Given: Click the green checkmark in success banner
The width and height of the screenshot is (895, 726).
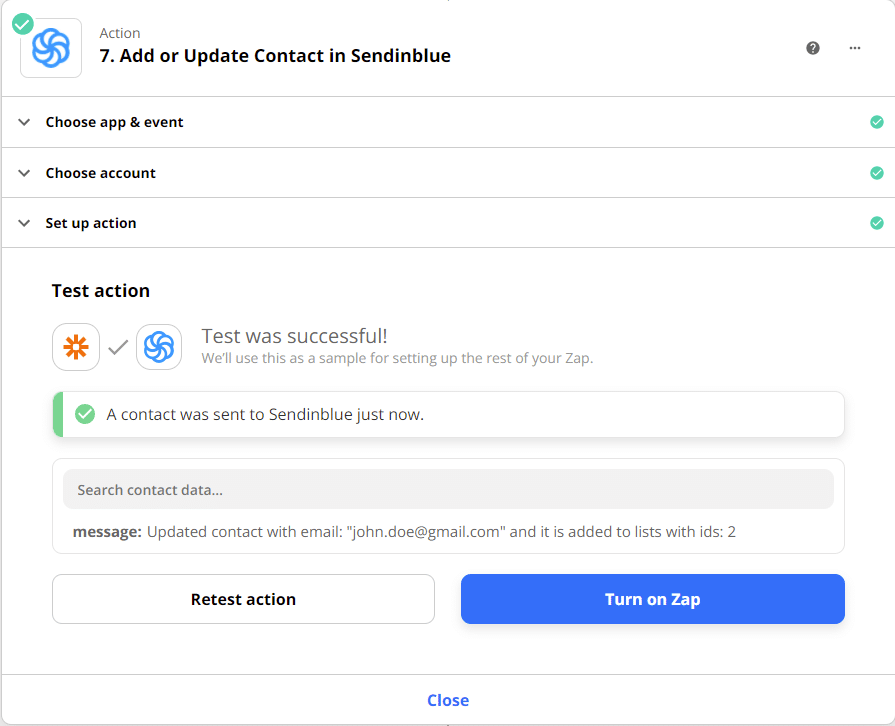Looking at the screenshot, I should (85, 414).
